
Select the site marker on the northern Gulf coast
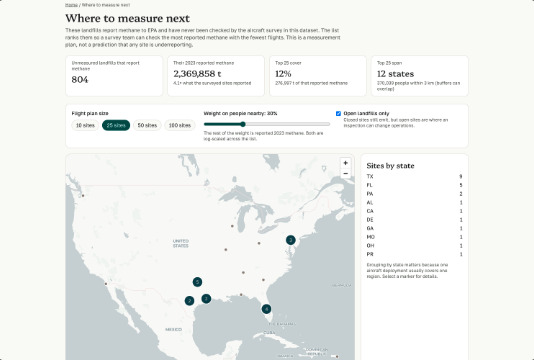click(x=241, y=295)
